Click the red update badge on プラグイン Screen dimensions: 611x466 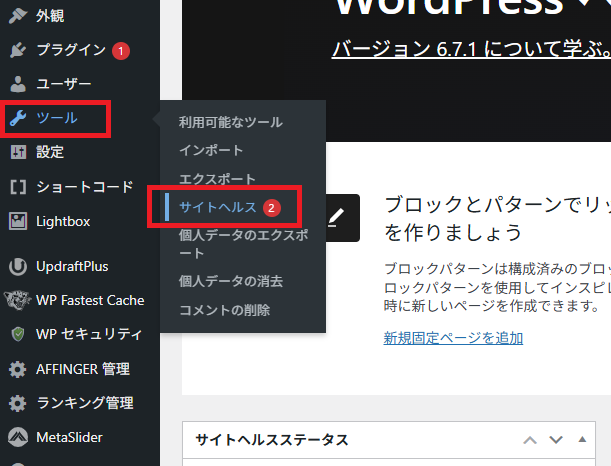coord(121,50)
